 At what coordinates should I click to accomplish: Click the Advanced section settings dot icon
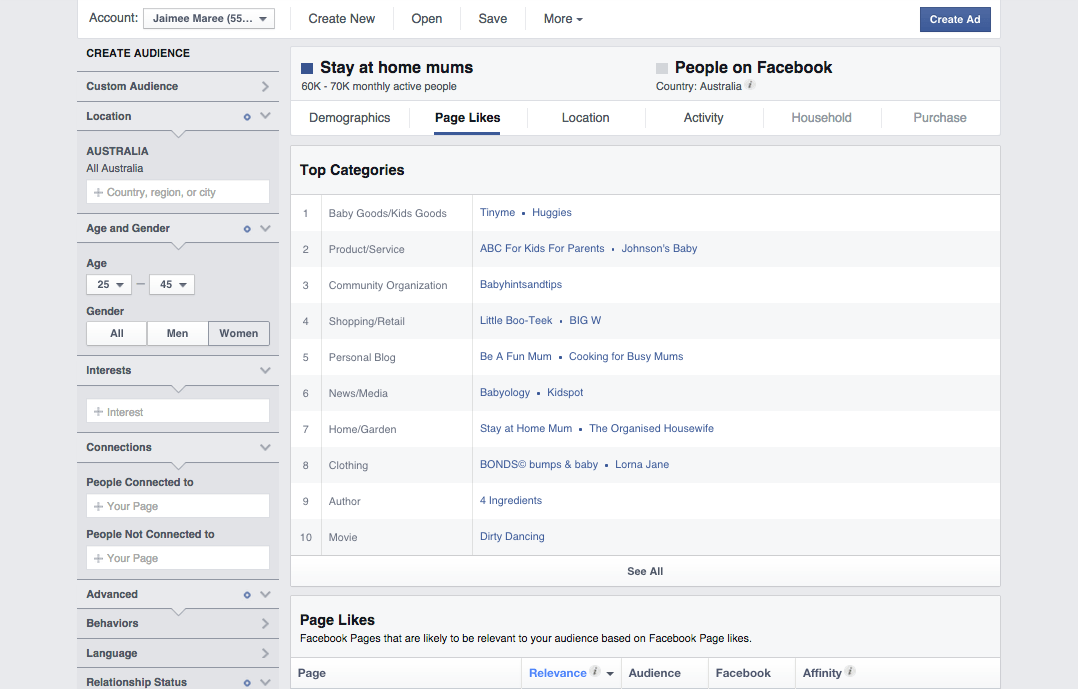[x=247, y=595]
